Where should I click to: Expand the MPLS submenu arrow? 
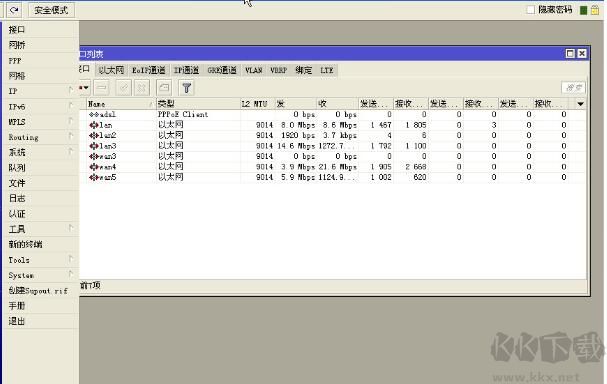(70, 121)
